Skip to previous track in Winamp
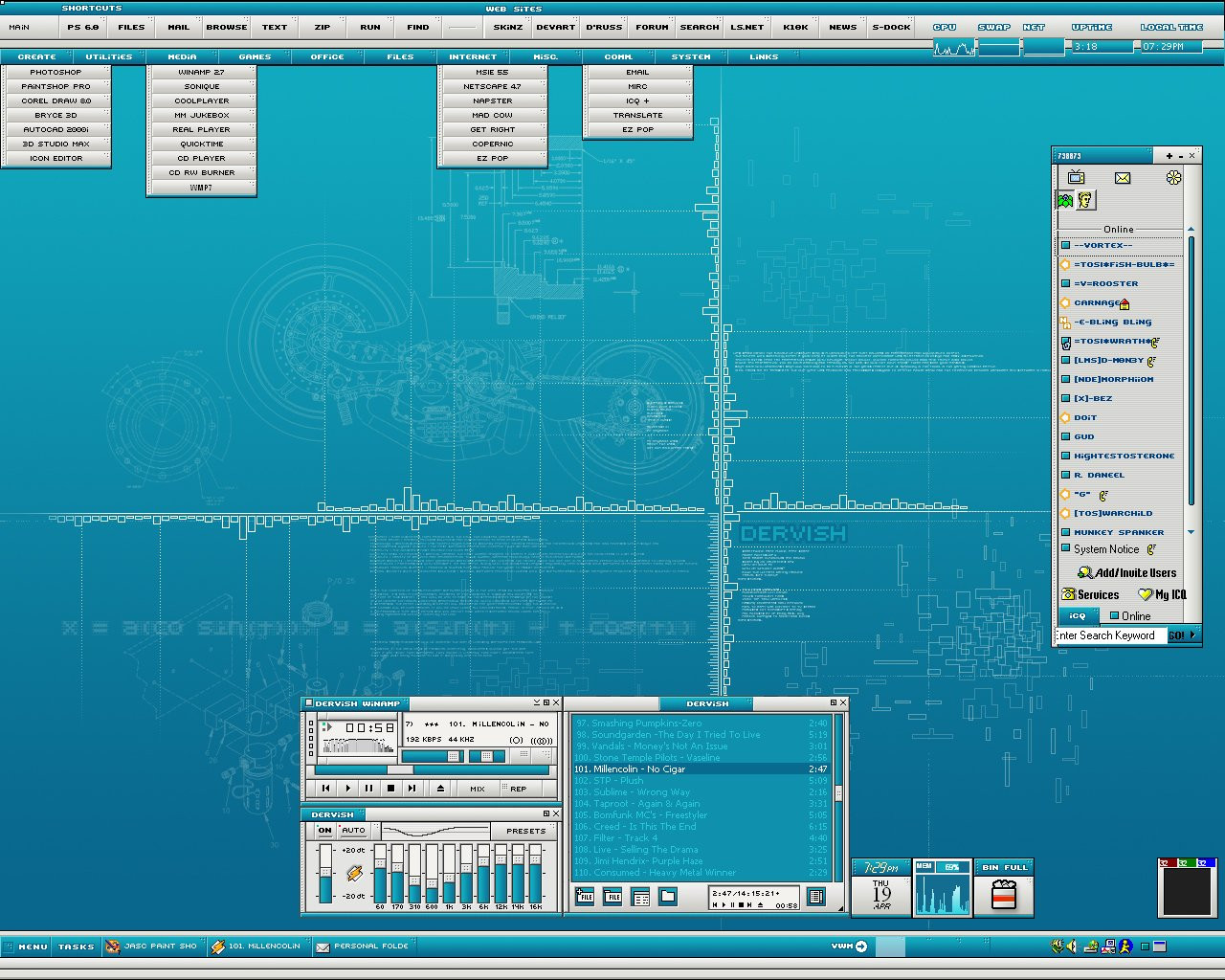This screenshot has height=980, width=1225. tap(325, 789)
